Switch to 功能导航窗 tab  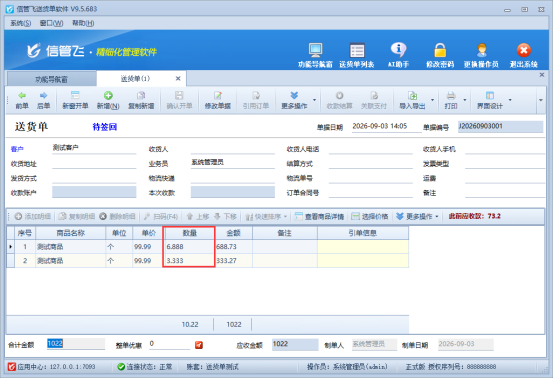tap(51, 79)
